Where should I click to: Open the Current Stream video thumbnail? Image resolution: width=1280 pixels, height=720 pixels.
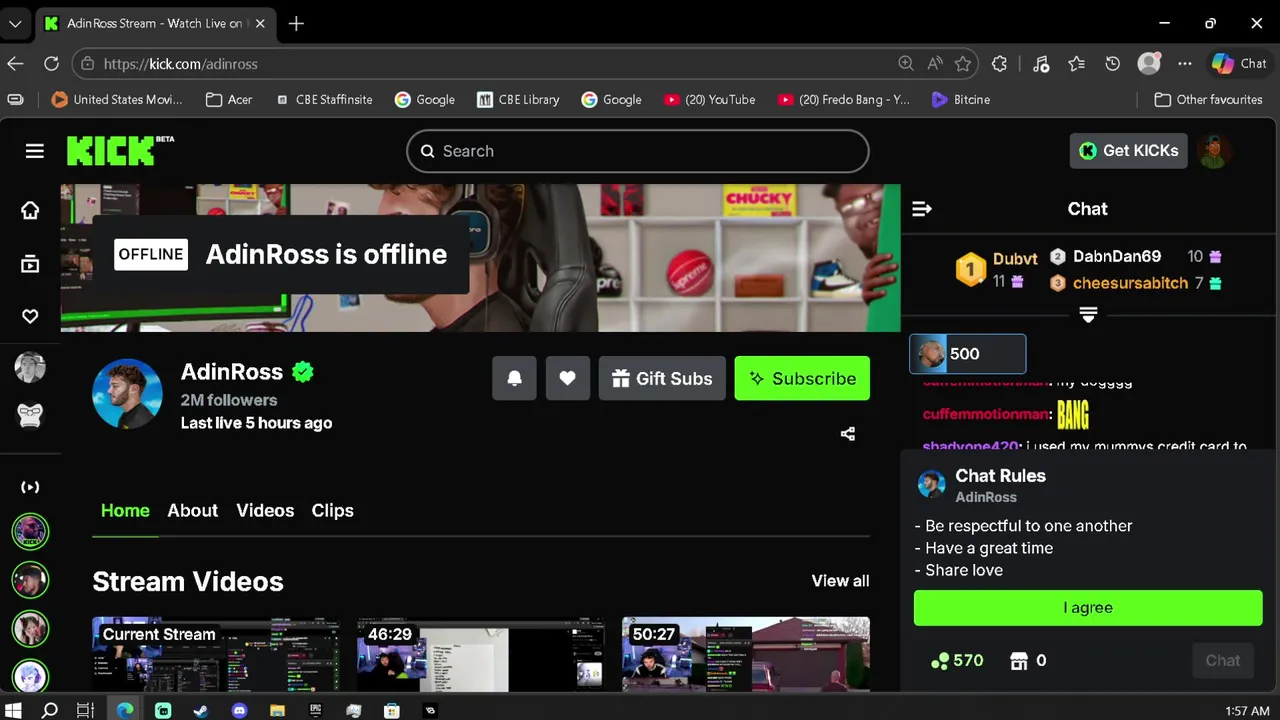pos(216,654)
